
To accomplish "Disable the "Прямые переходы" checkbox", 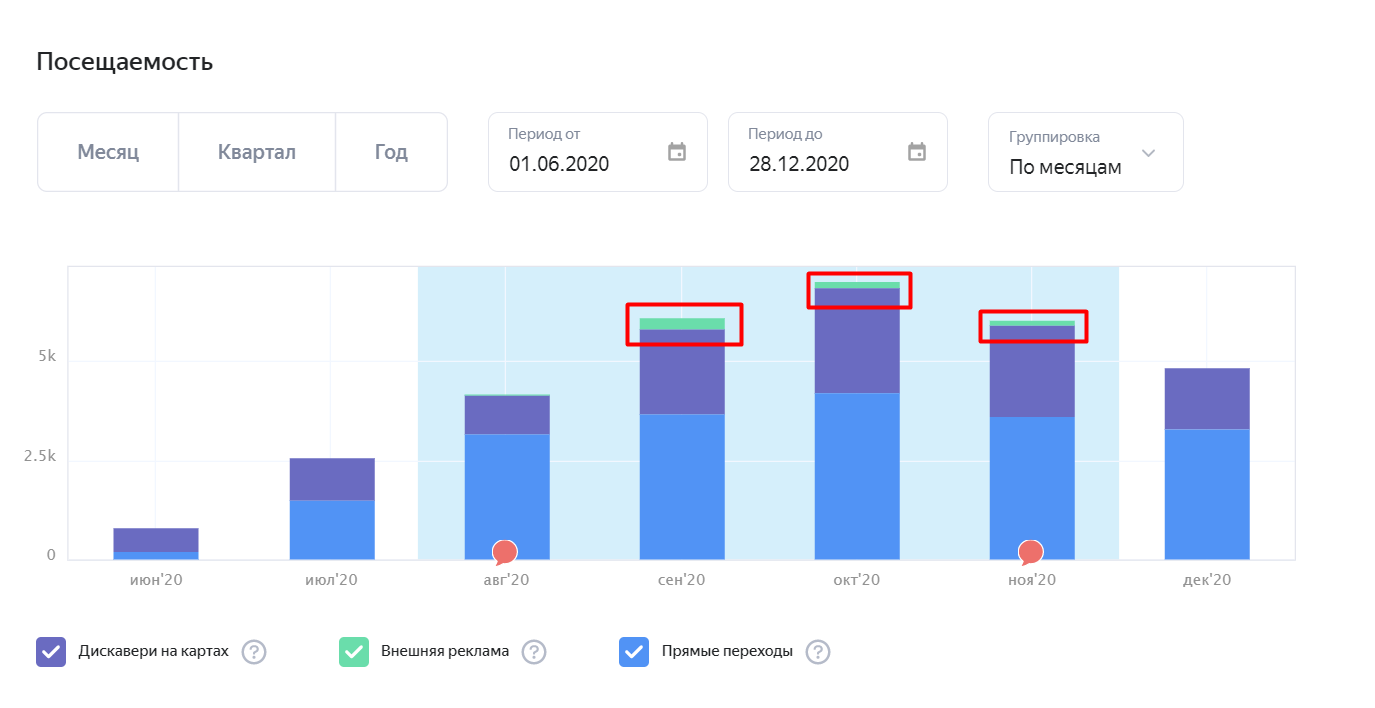I will (634, 652).
